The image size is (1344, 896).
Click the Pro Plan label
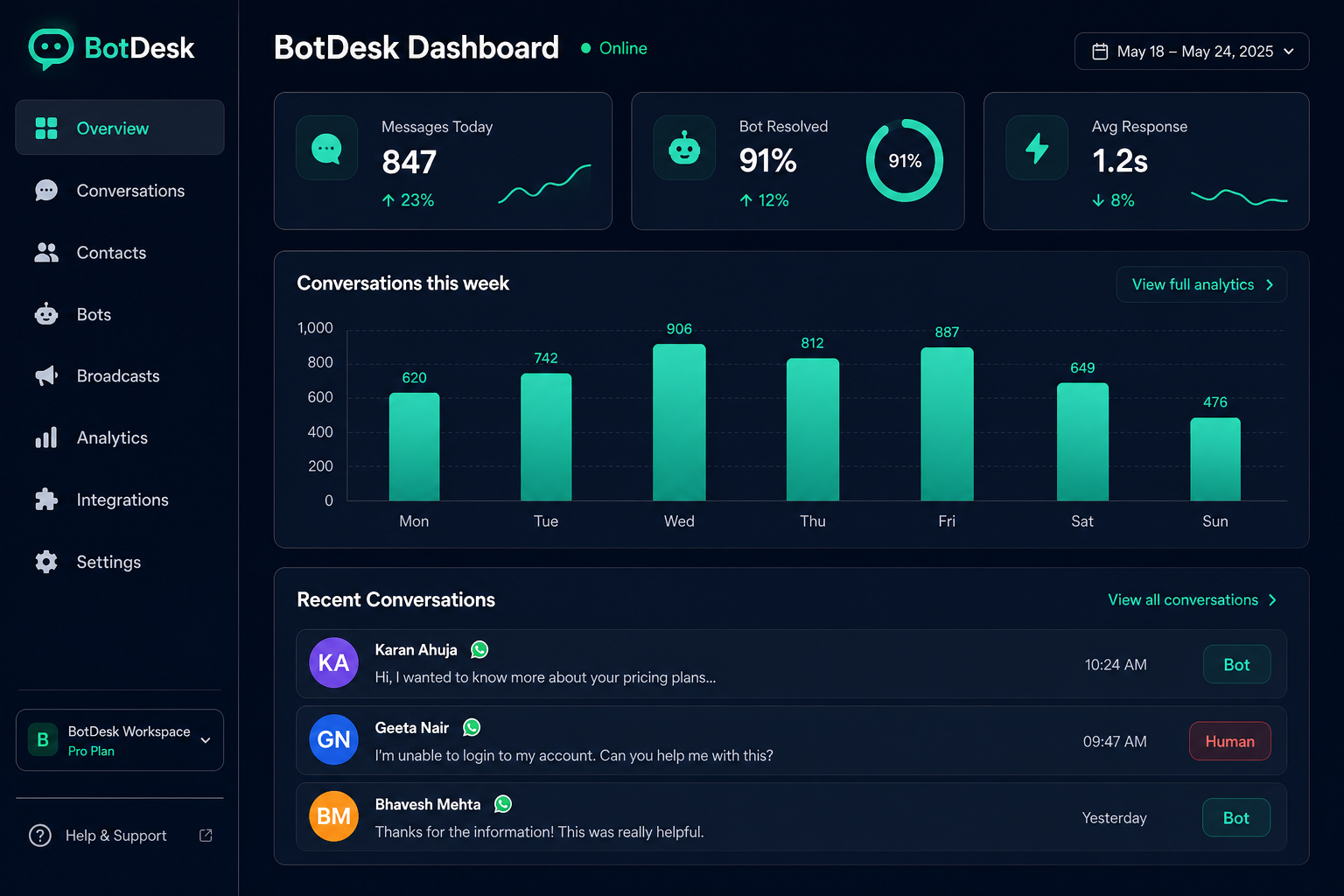pos(91,752)
